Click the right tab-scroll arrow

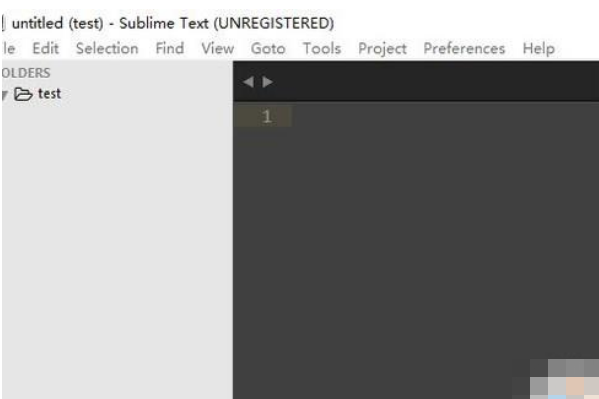coord(267,82)
